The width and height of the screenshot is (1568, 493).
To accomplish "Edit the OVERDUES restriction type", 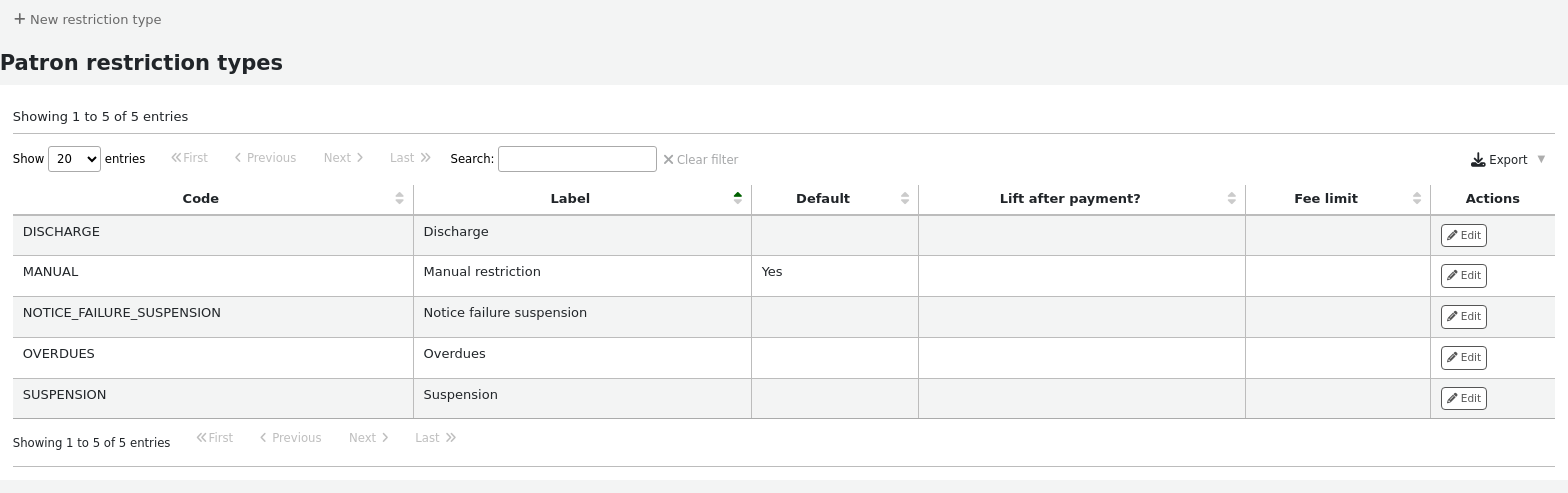I will coord(1463,358).
